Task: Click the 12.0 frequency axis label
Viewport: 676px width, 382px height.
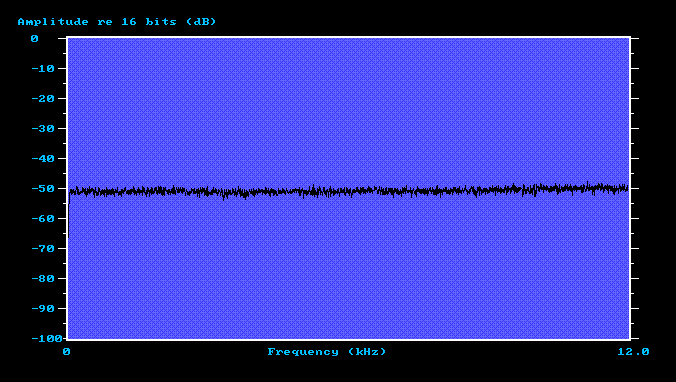Action: click(633, 352)
